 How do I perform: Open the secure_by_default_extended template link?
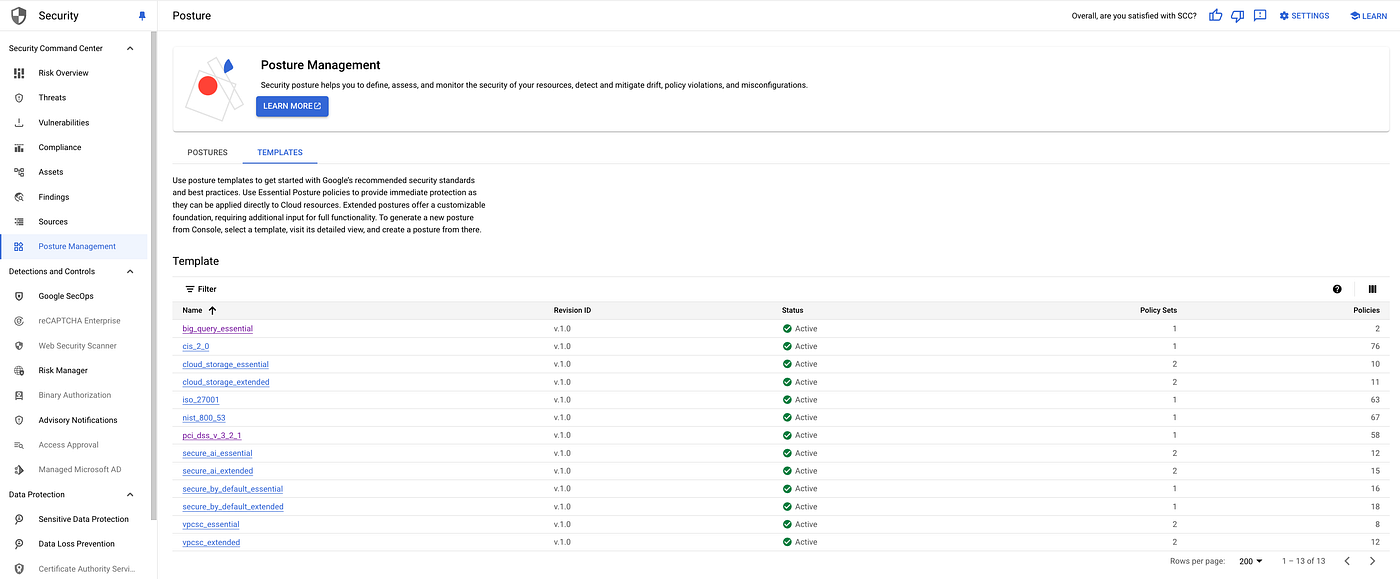(232, 507)
